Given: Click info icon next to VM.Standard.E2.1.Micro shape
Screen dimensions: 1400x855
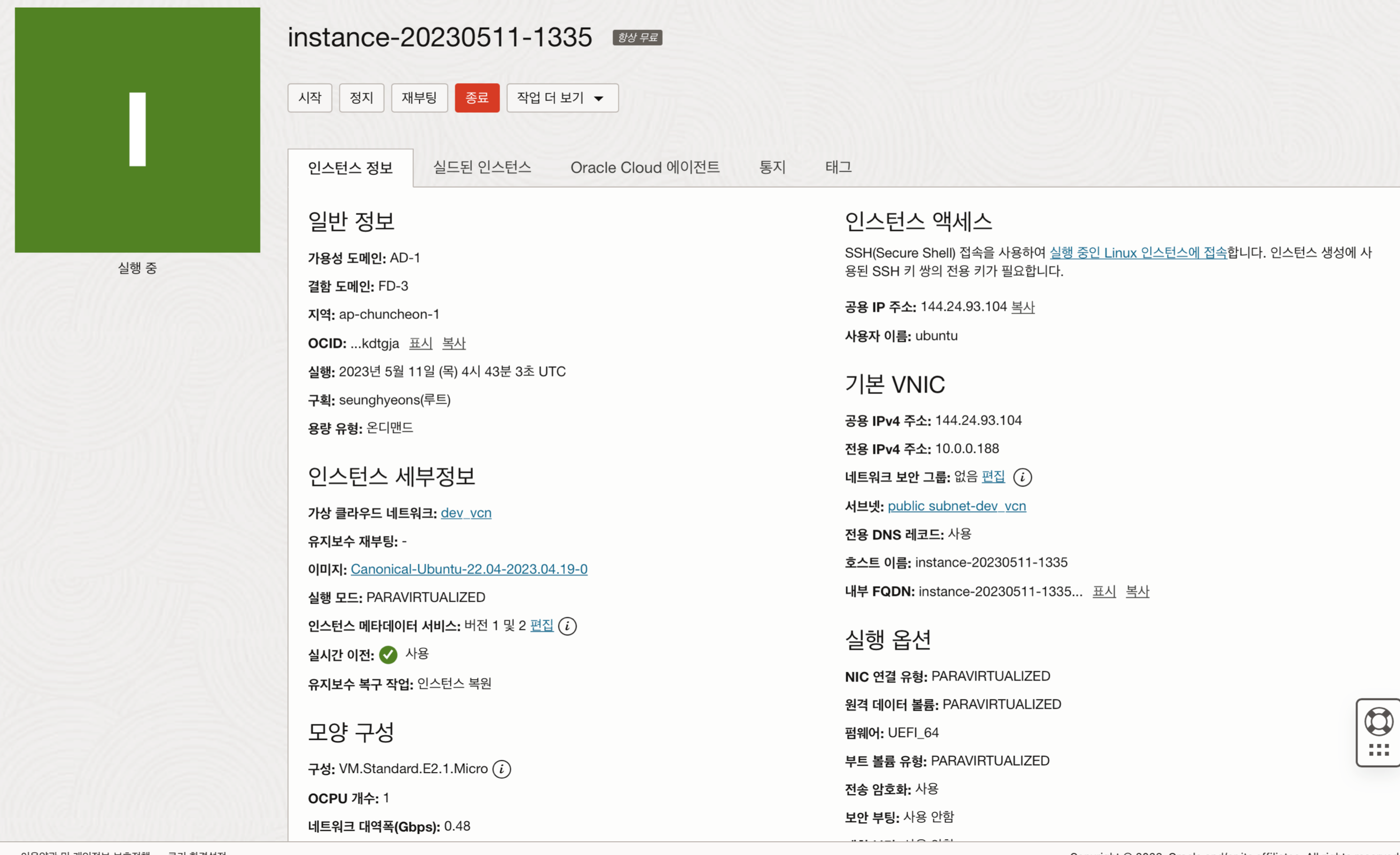Looking at the screenshot, I should pos(501,769).
